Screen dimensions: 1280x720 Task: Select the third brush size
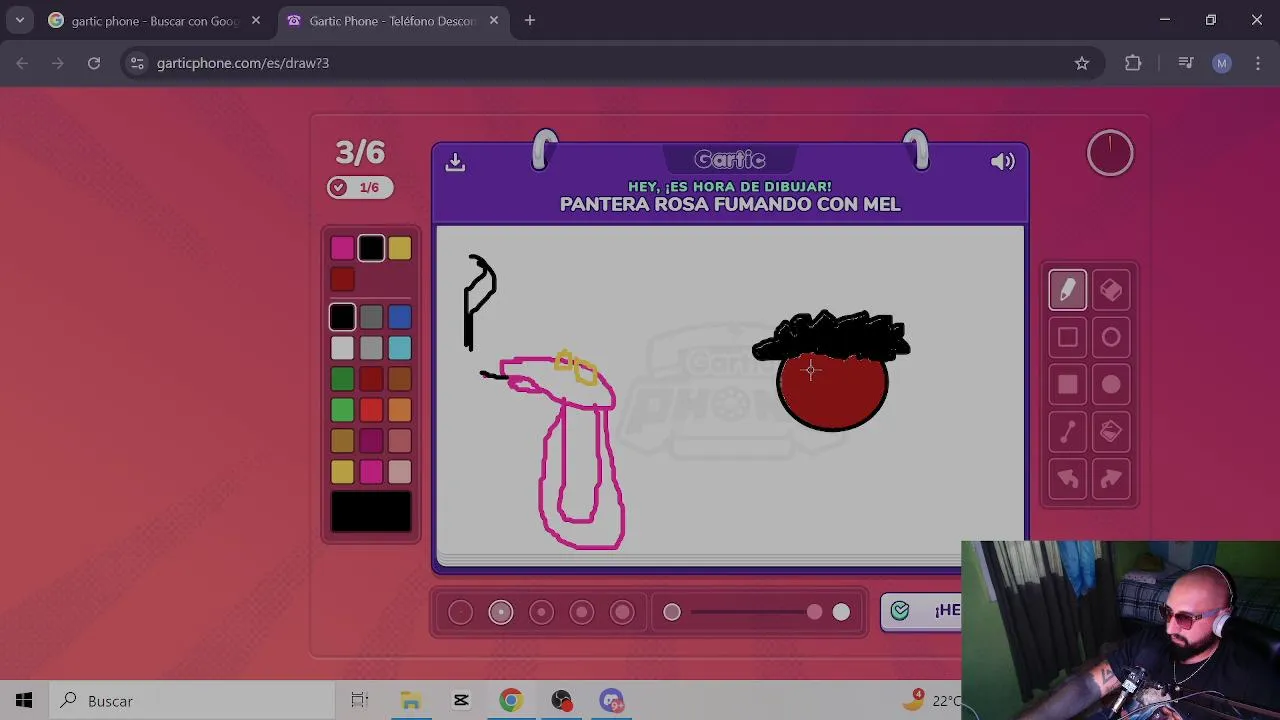coord(541,612)
